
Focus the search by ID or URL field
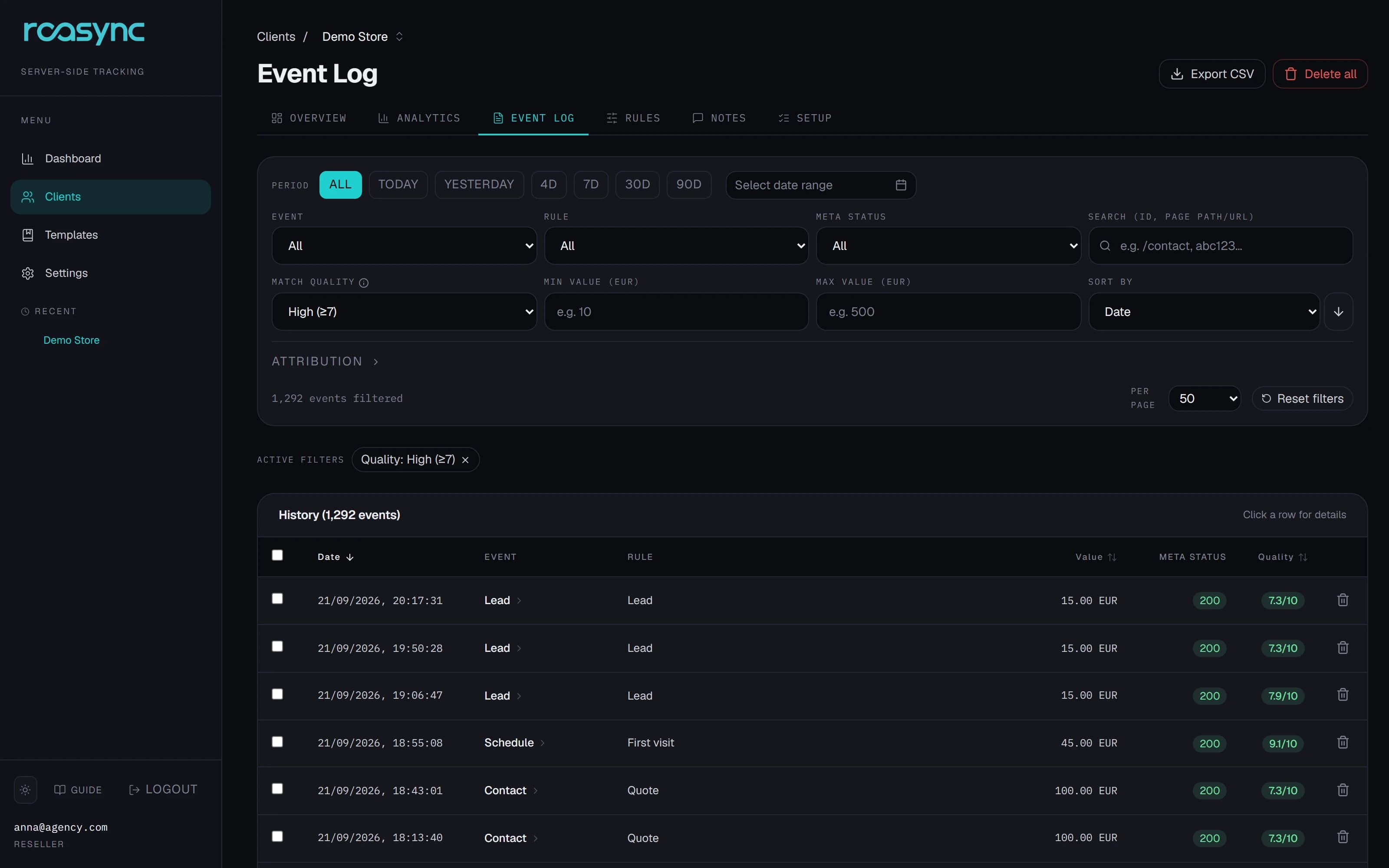1220,246
